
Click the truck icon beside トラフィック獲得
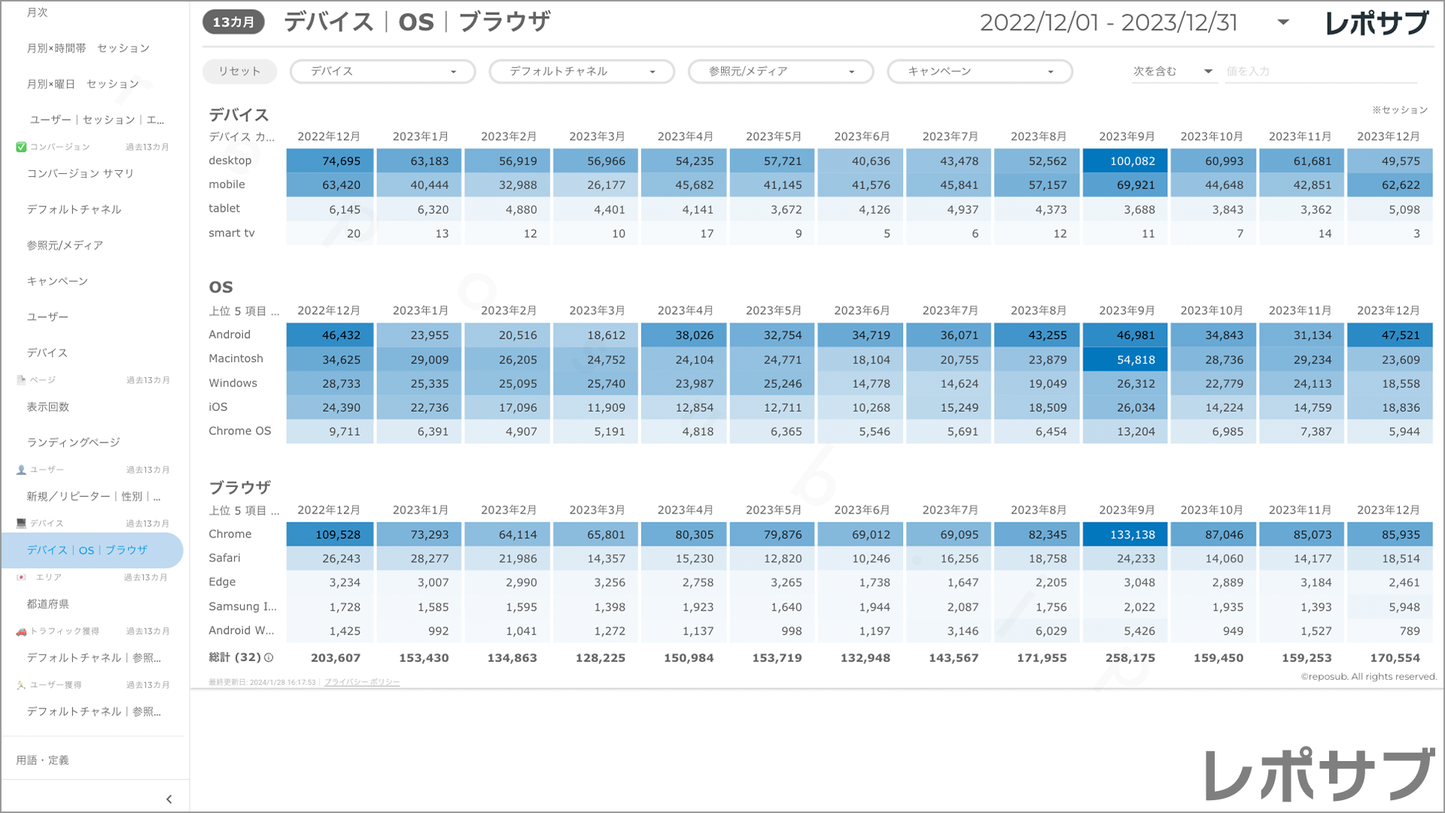click(x=21, y=632)
